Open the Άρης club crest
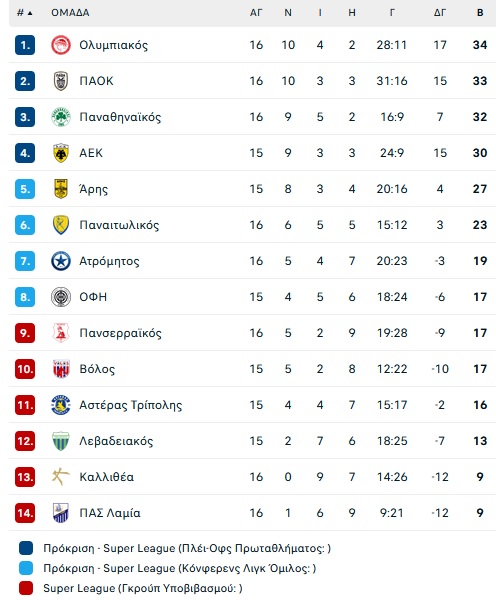 (x=61, y=189)
